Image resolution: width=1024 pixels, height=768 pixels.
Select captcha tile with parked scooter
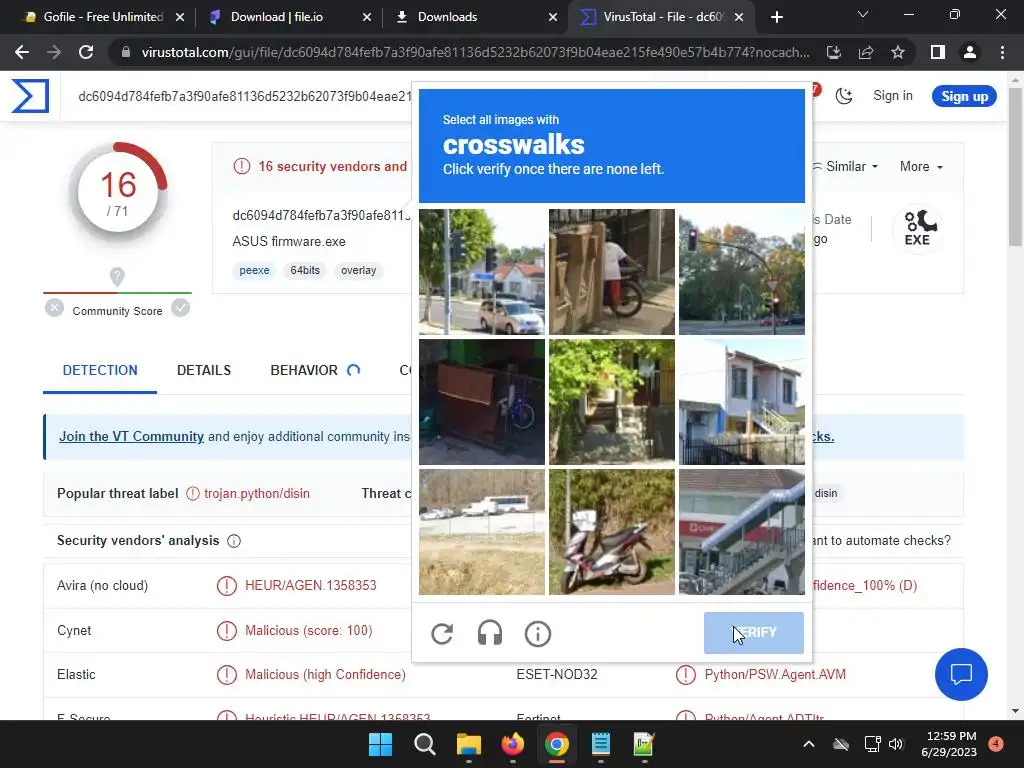tap(612, 532)
